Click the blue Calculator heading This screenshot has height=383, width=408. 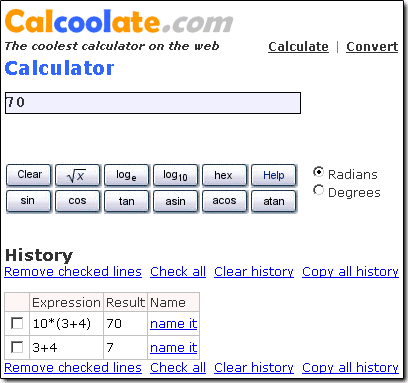[59, 68]
